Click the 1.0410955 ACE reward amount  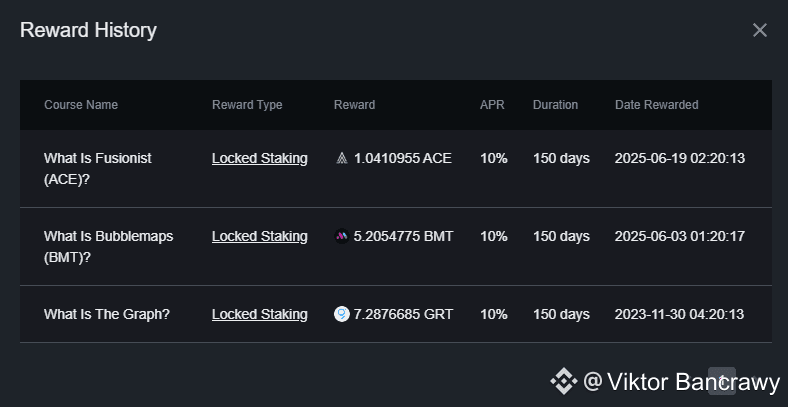(x=402, y=158)
